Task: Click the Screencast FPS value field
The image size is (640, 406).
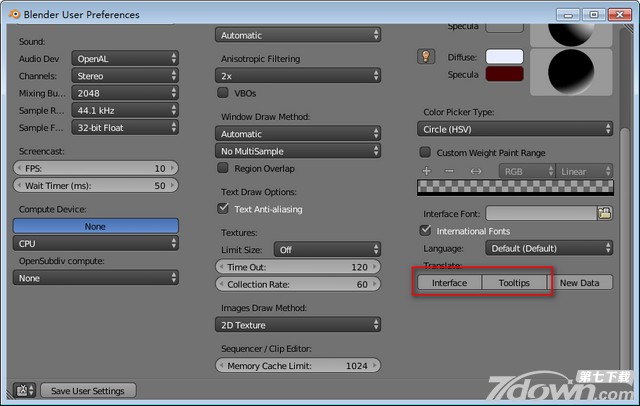Action: pyautogui.click(x=96, y=168)
